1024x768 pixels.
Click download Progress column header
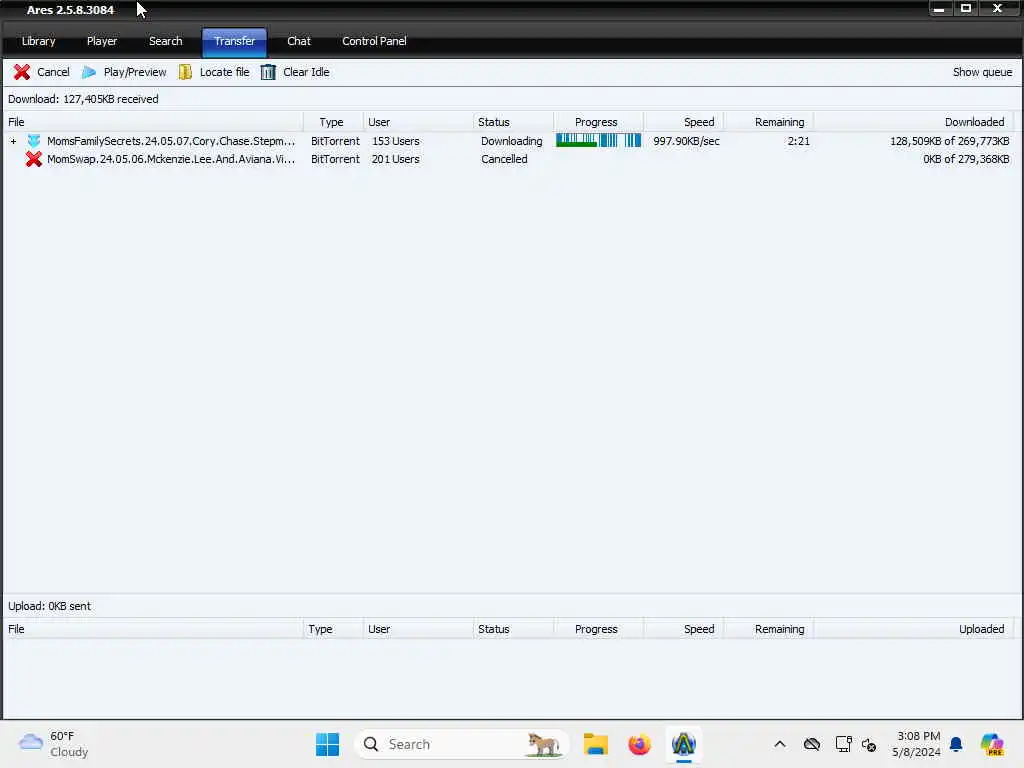click(x=598, y=122)
